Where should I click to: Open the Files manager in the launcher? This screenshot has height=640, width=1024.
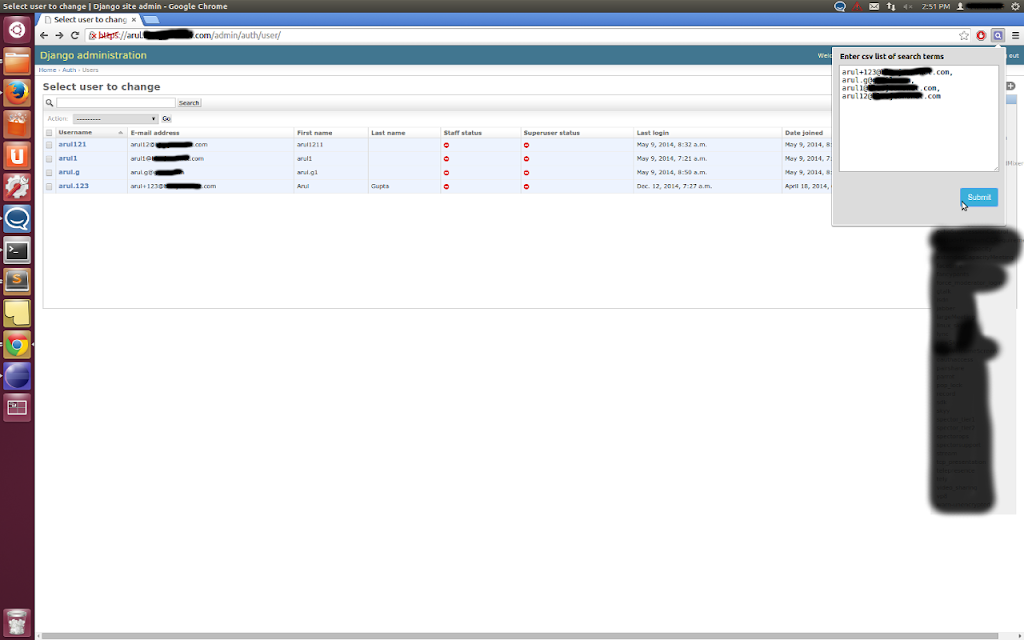pos(17,61)
